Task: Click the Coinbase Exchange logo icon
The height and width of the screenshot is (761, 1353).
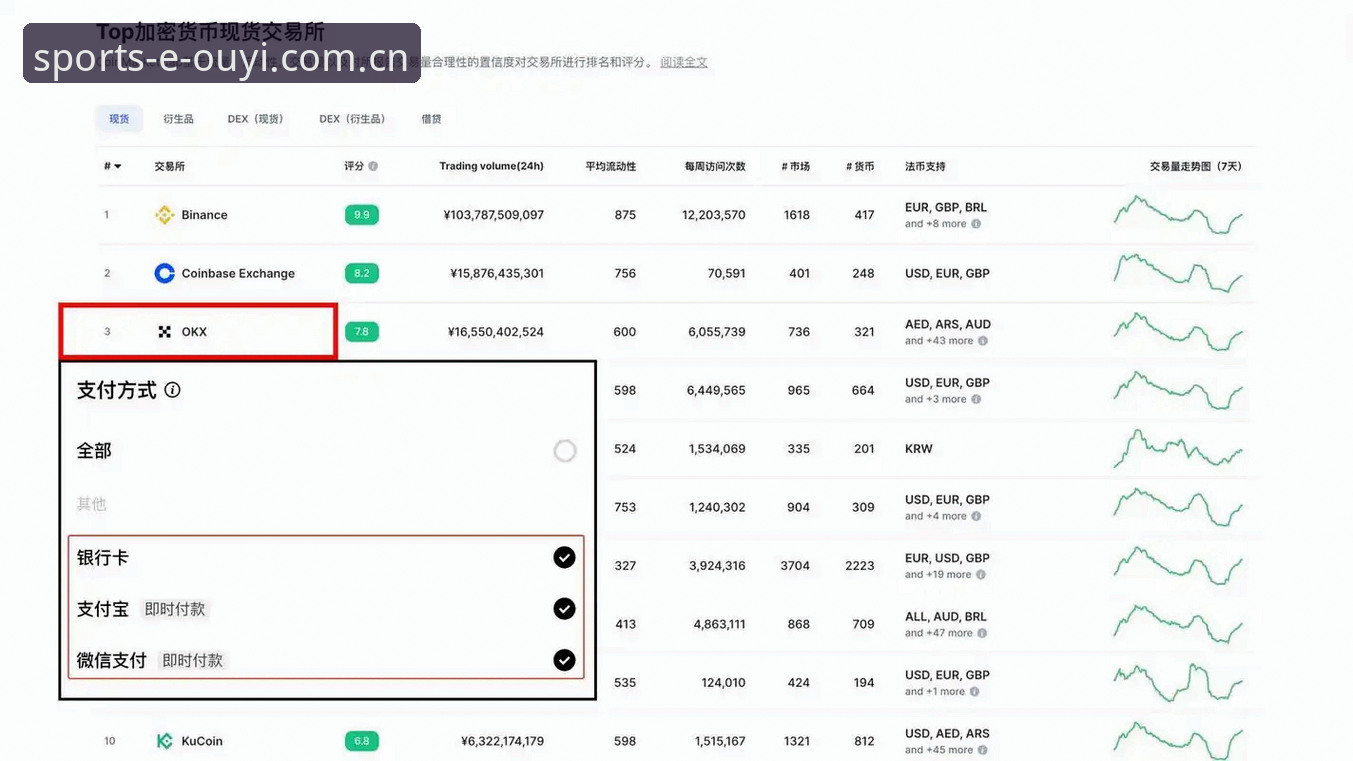Action: point(165,273)
